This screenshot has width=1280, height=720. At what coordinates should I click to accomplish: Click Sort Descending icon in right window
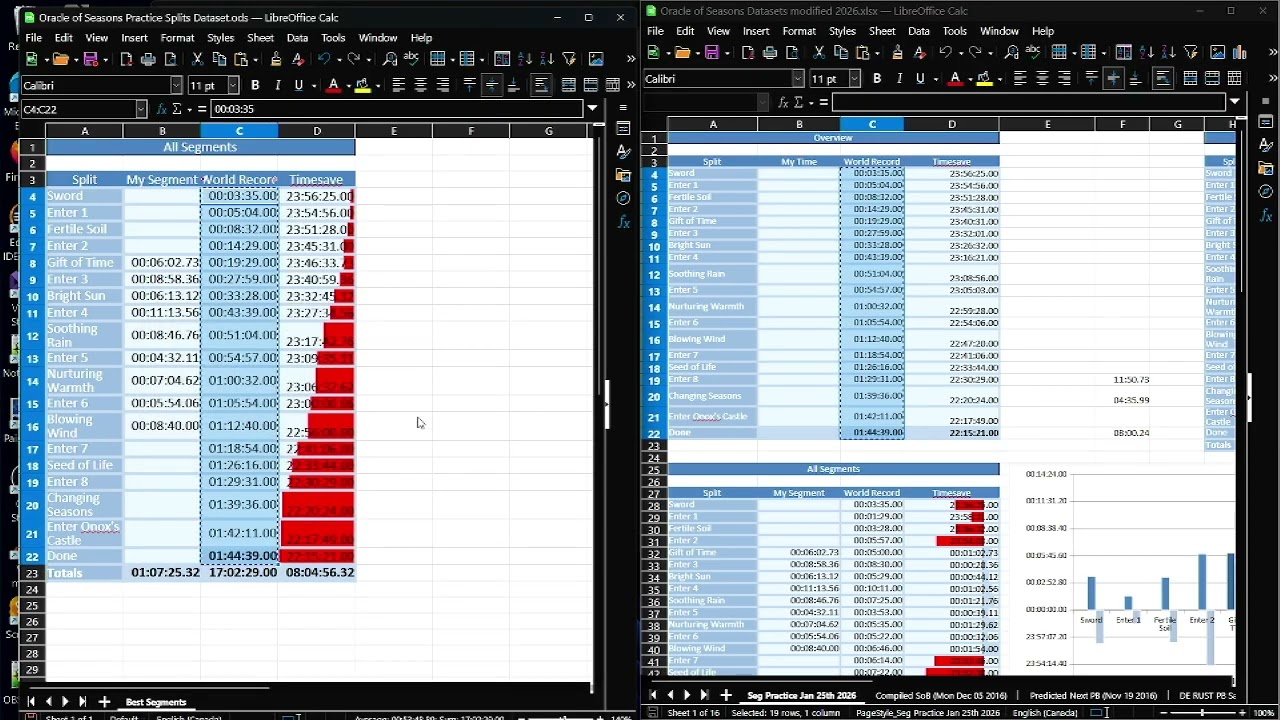pos(1169,53)
